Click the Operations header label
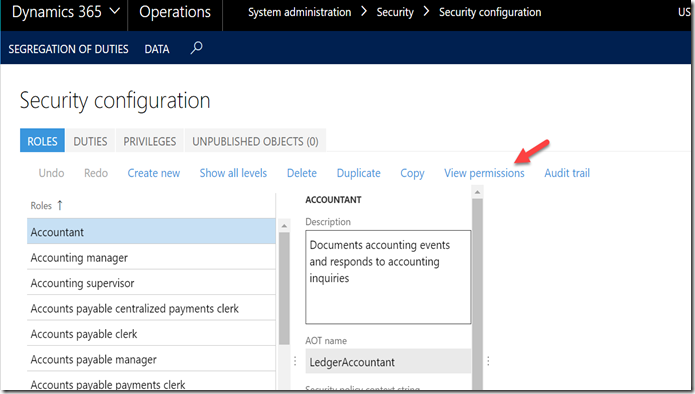 175,12
